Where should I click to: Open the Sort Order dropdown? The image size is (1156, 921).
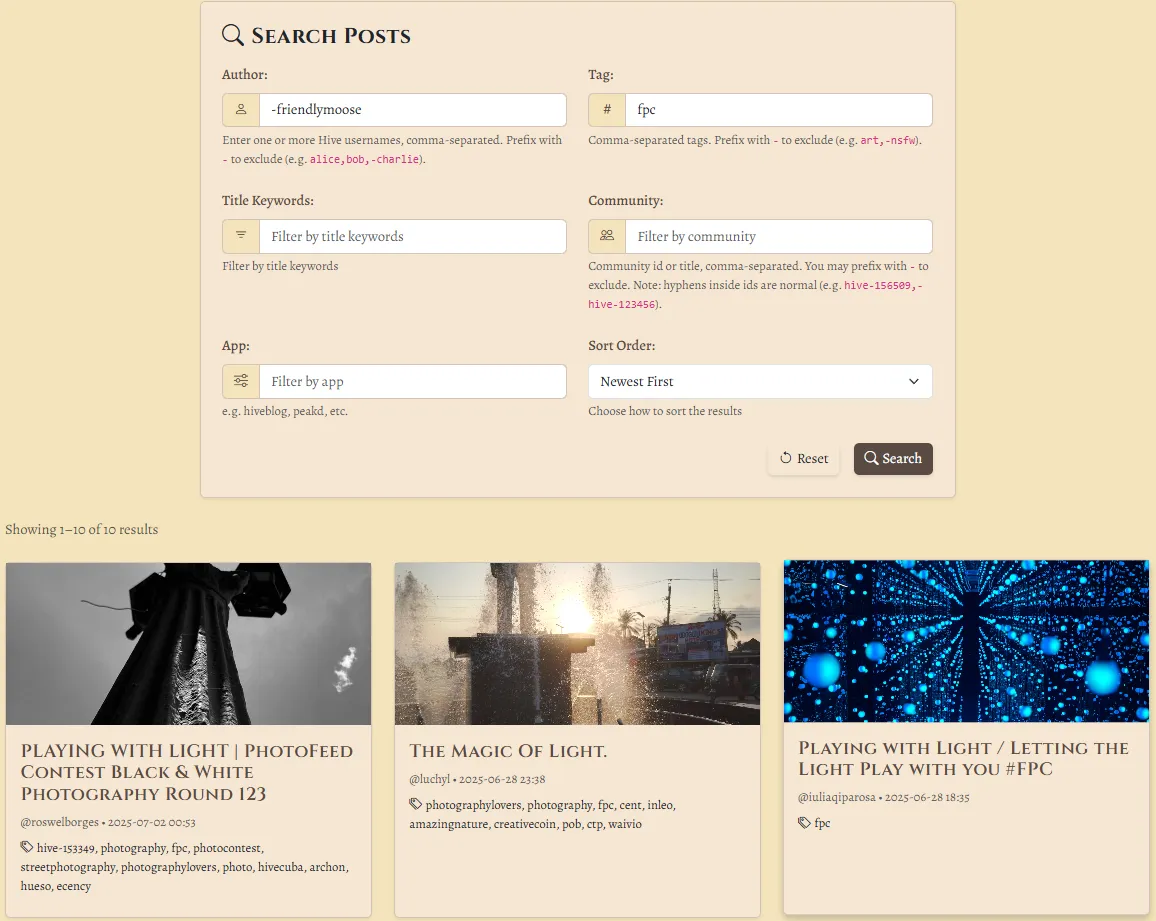click(760, 382)
